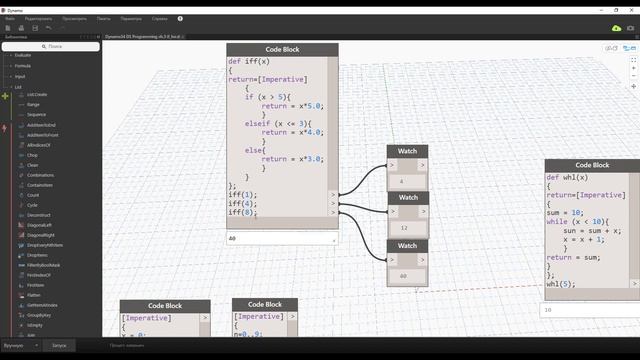Image resolution: width=640 pixels, height=360 pixels.
Task: Click the ContainsItem library node
Action: coord(40,185)
